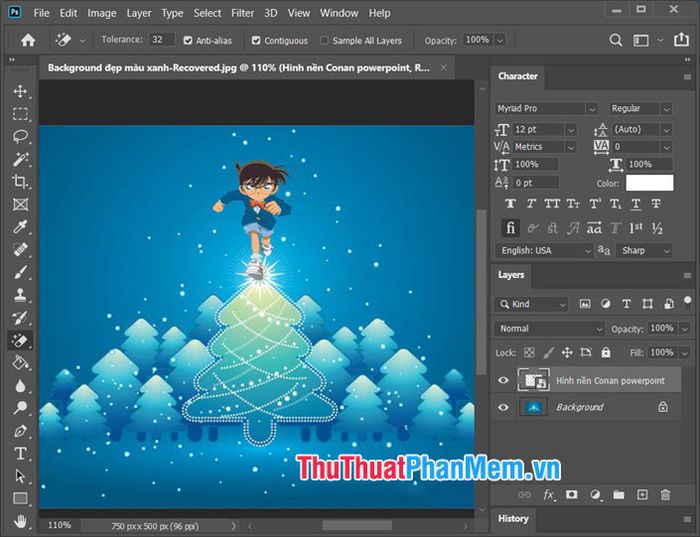Select the Healing Brush tool
The width and height of the screenshot is (700, 537).
(20, 250)
